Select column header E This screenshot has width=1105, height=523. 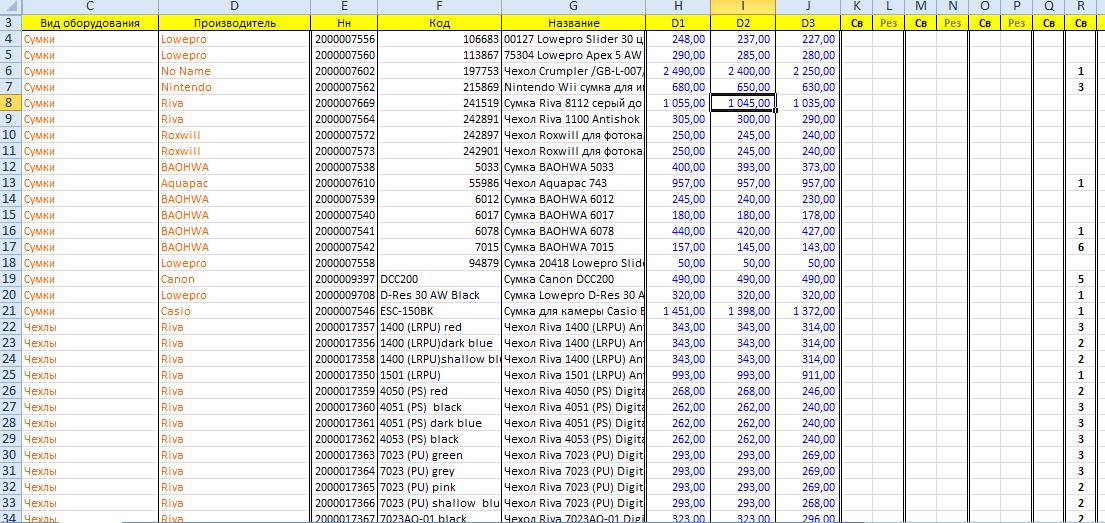point(344,6)
